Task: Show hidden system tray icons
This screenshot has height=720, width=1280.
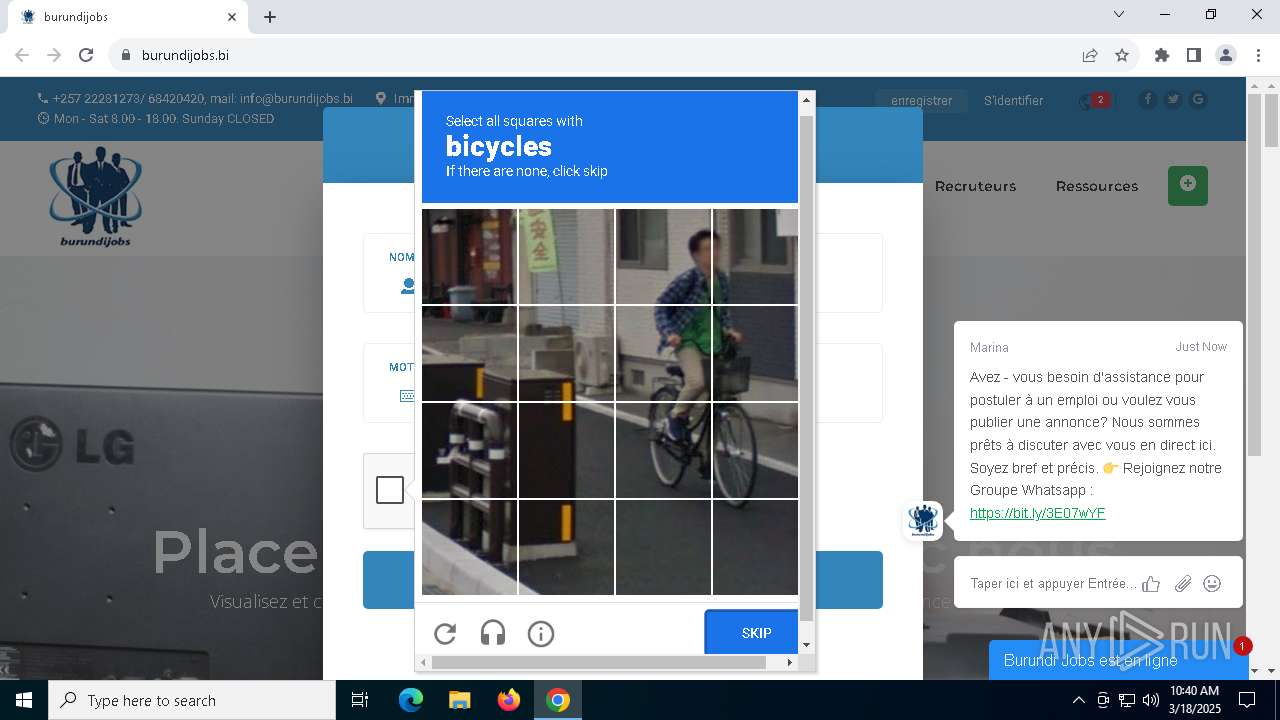Action: [x=1078, y=700]
